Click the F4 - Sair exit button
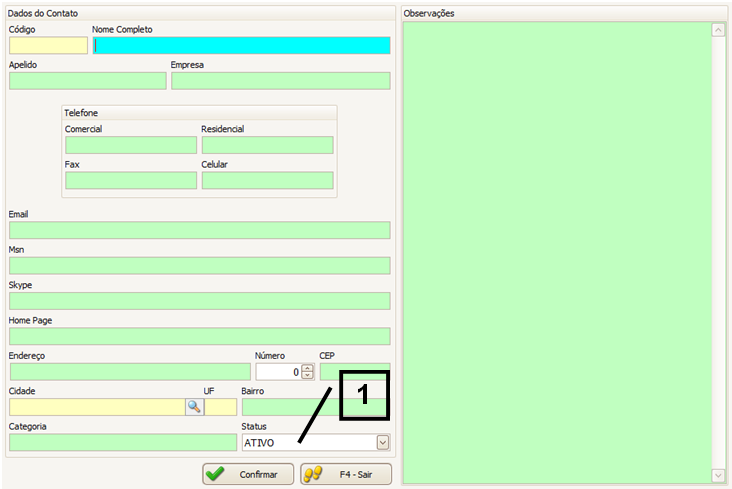The width and height of the screenshot is (732, 489). click(x=346, y=474)
